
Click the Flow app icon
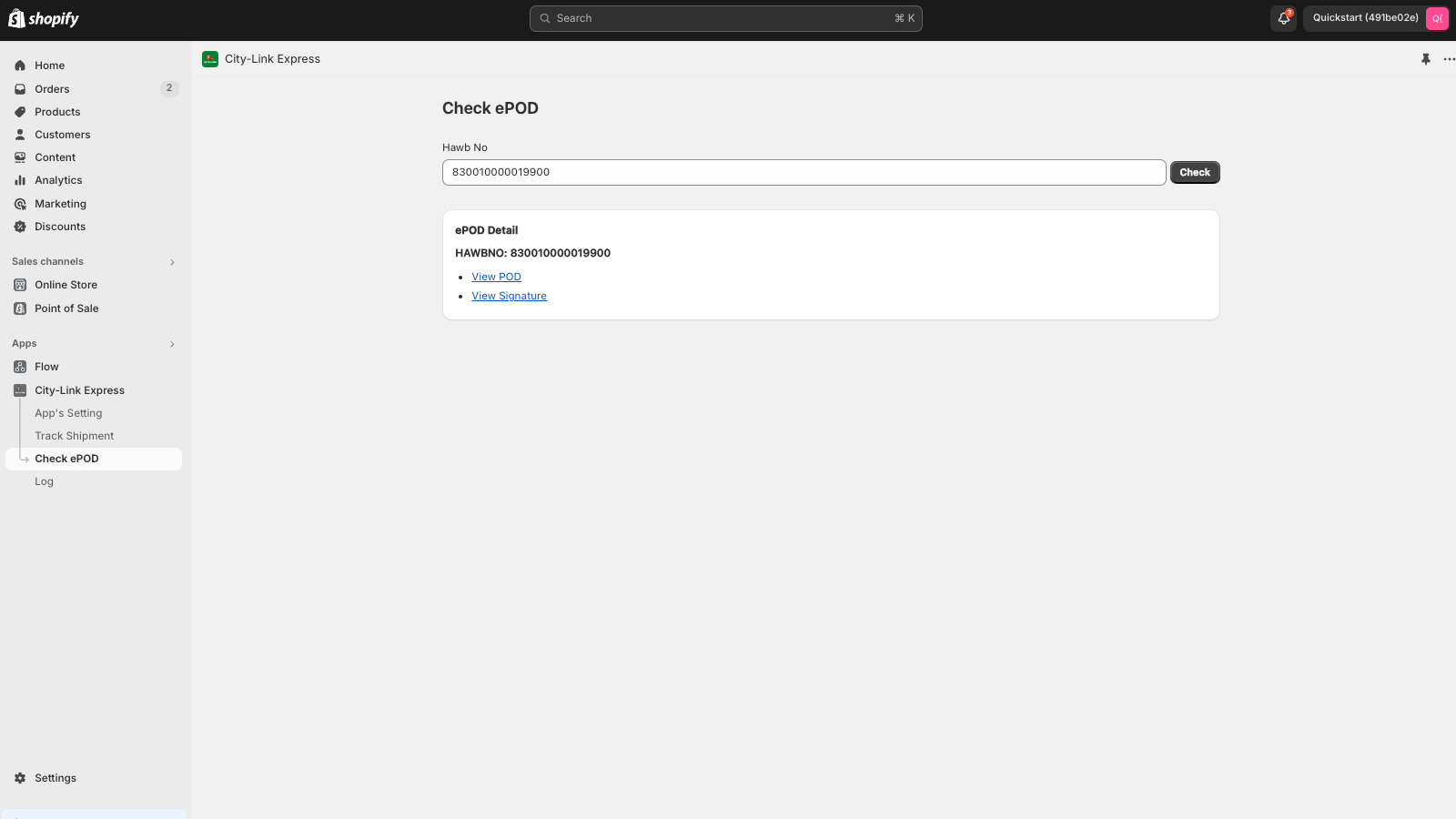click(20, 367)
